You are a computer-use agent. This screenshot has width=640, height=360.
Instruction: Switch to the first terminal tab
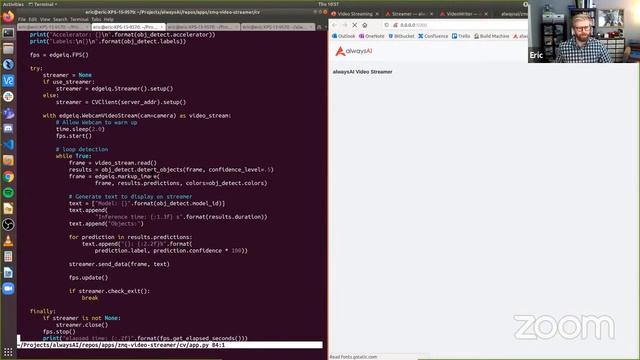54,27
